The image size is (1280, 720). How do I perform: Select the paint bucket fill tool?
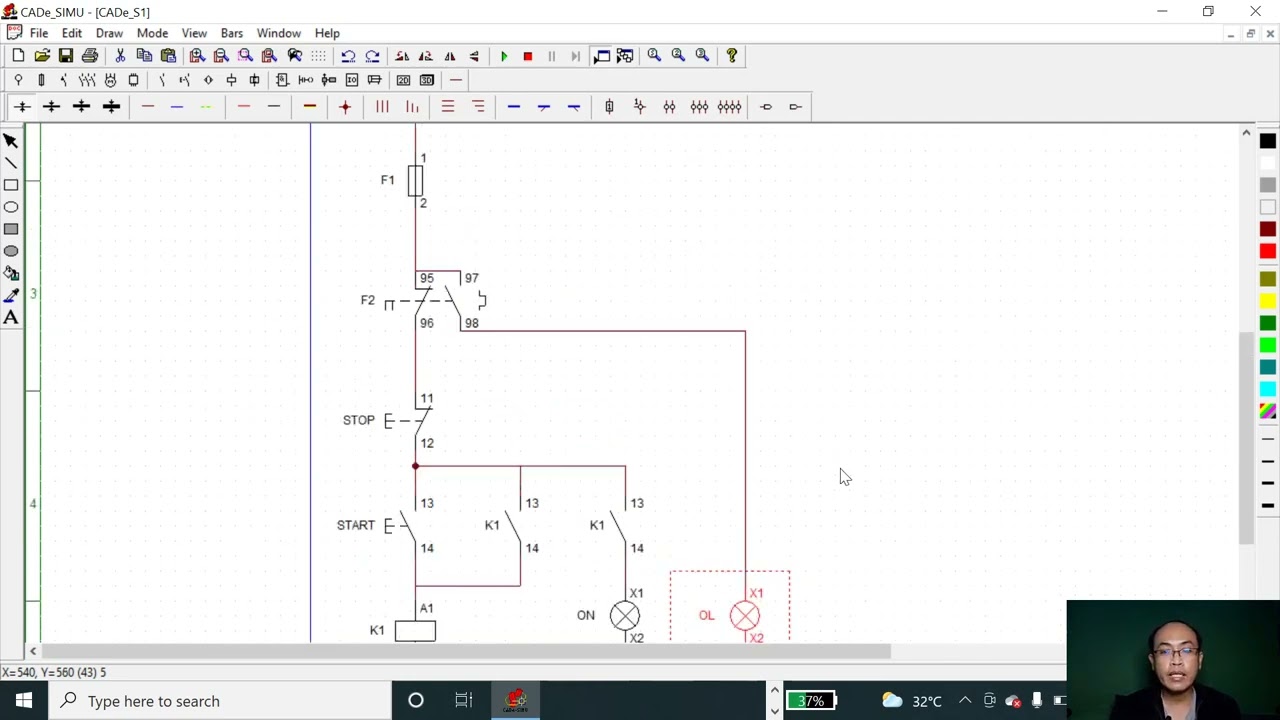pos(11,273)
